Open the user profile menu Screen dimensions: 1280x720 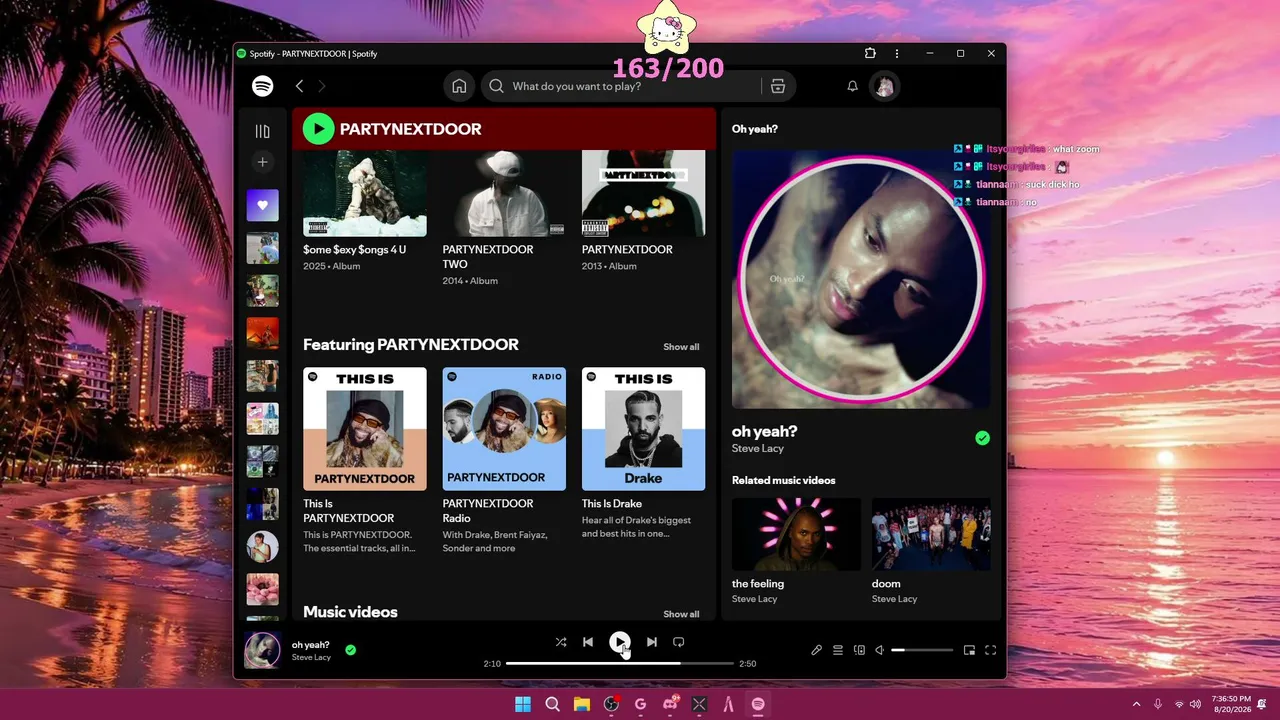pyautogui.click(x=884, y=86)
